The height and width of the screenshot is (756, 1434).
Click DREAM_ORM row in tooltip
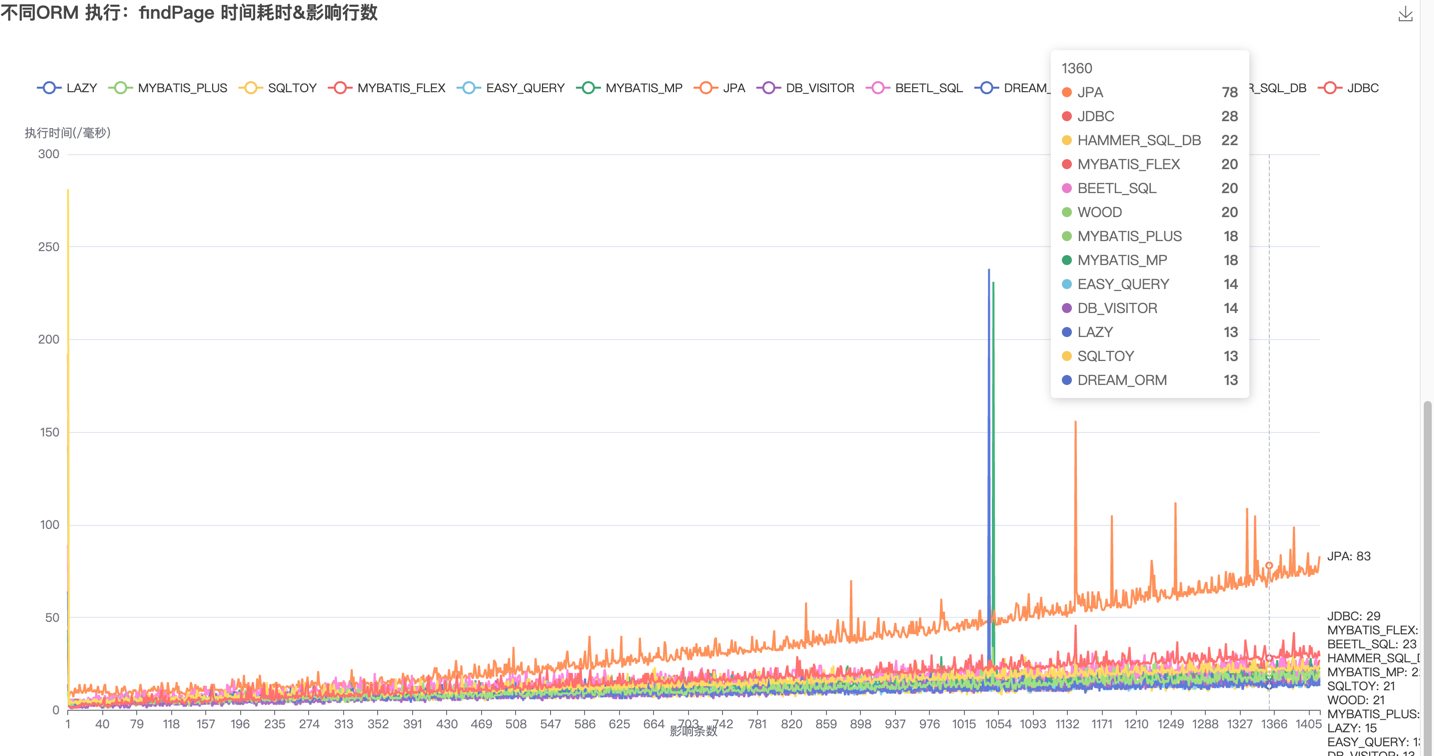(x=1149, y=380)
